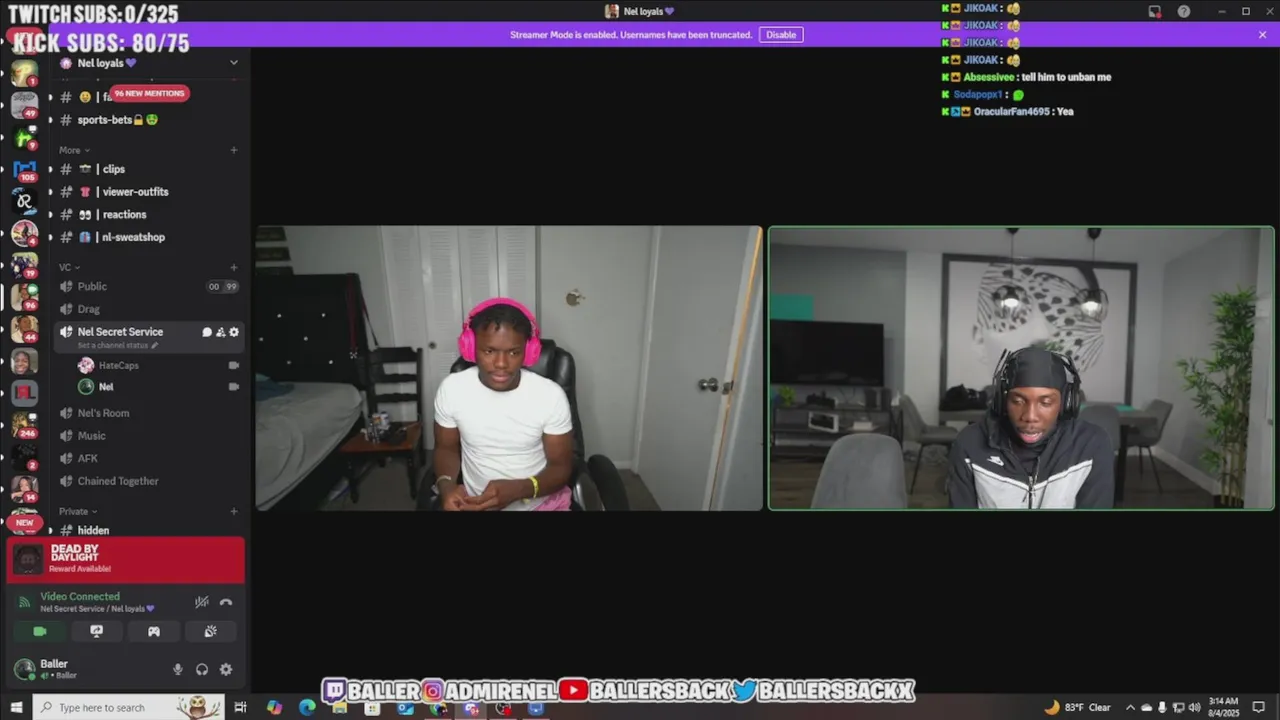This screenshot has height=720, width=1280.
Task: Open chat for Nel Secret Service channel
Action: tap(207, 332)
